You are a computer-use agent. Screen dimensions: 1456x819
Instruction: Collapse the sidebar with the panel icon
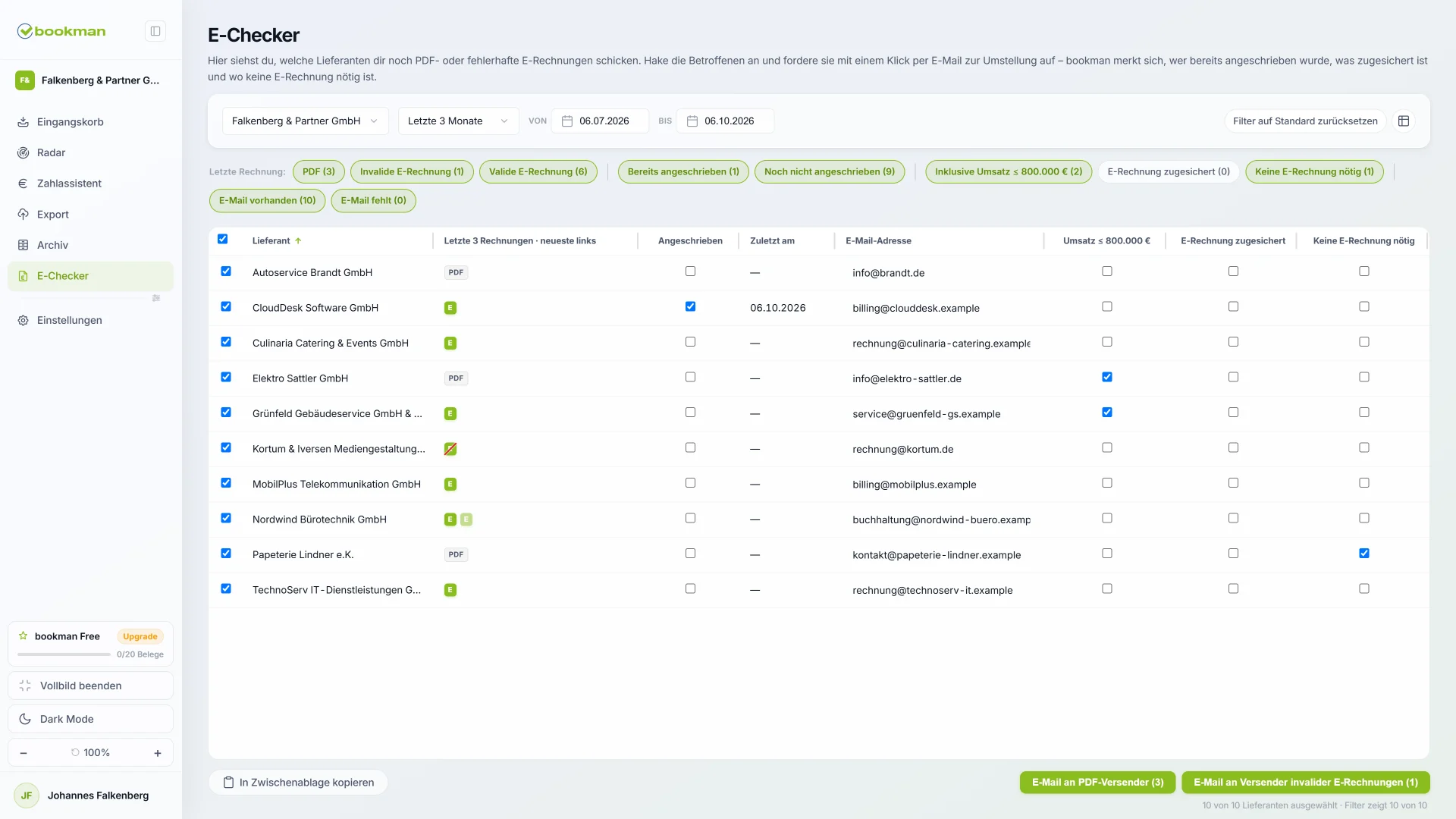pos(155,31)
